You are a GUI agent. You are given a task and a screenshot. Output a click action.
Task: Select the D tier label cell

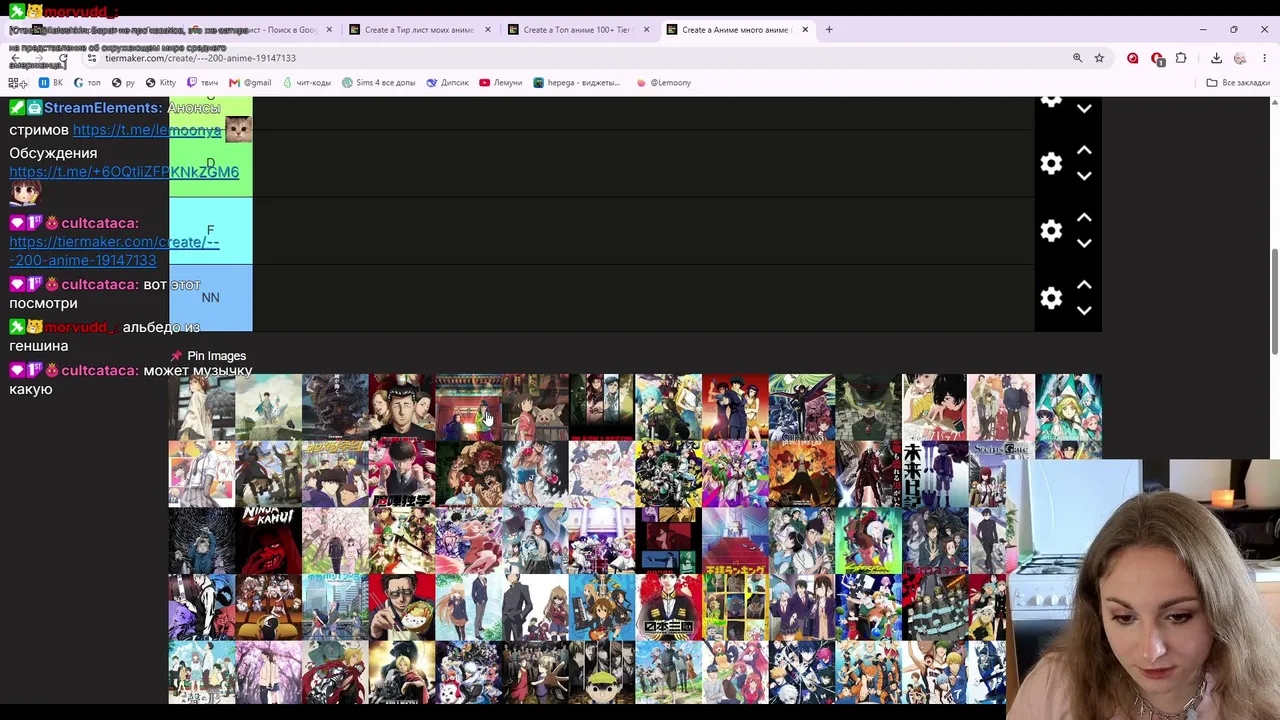[211, 164]
